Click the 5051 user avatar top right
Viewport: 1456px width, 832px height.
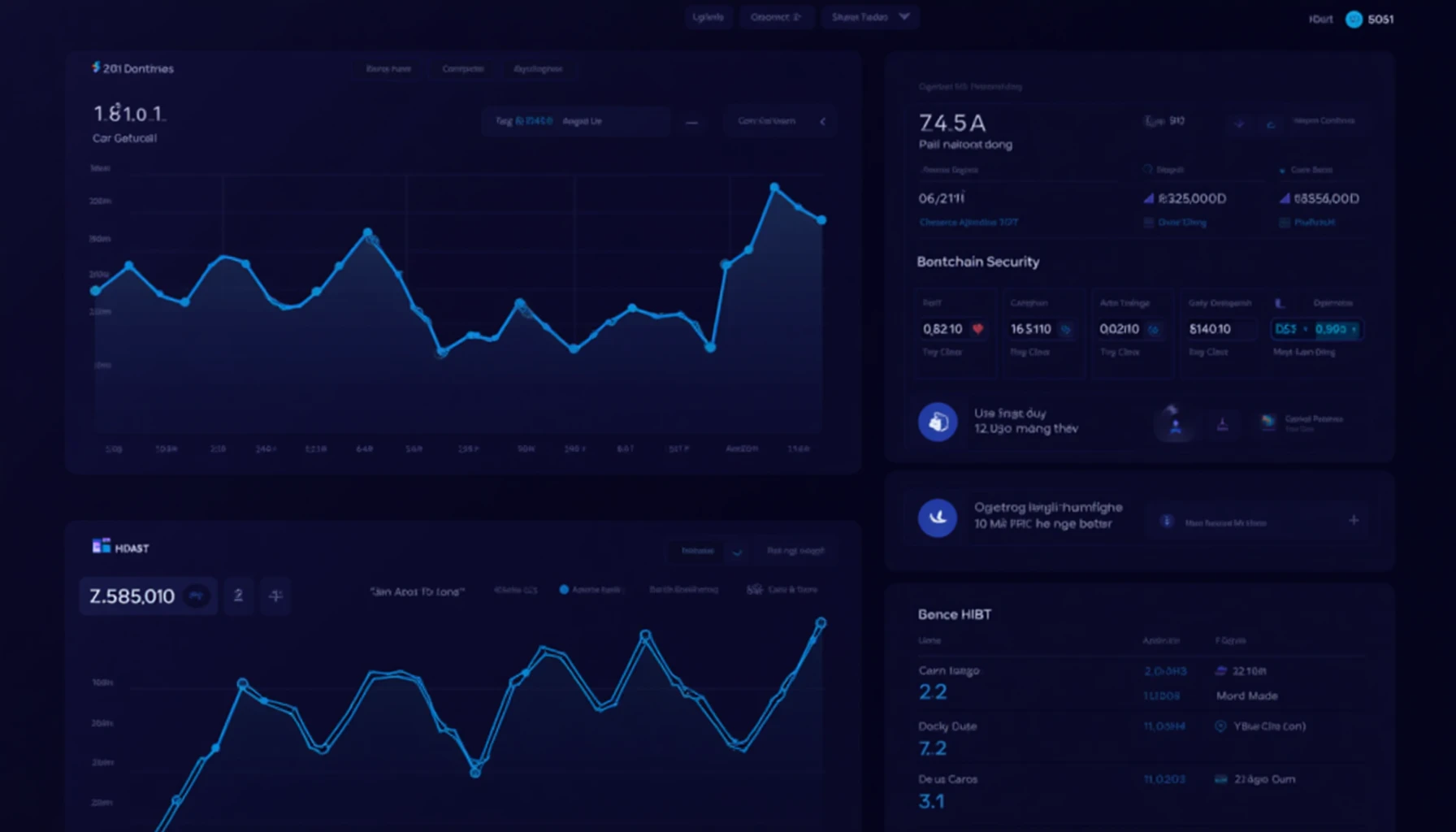[x=1354, y=19]
